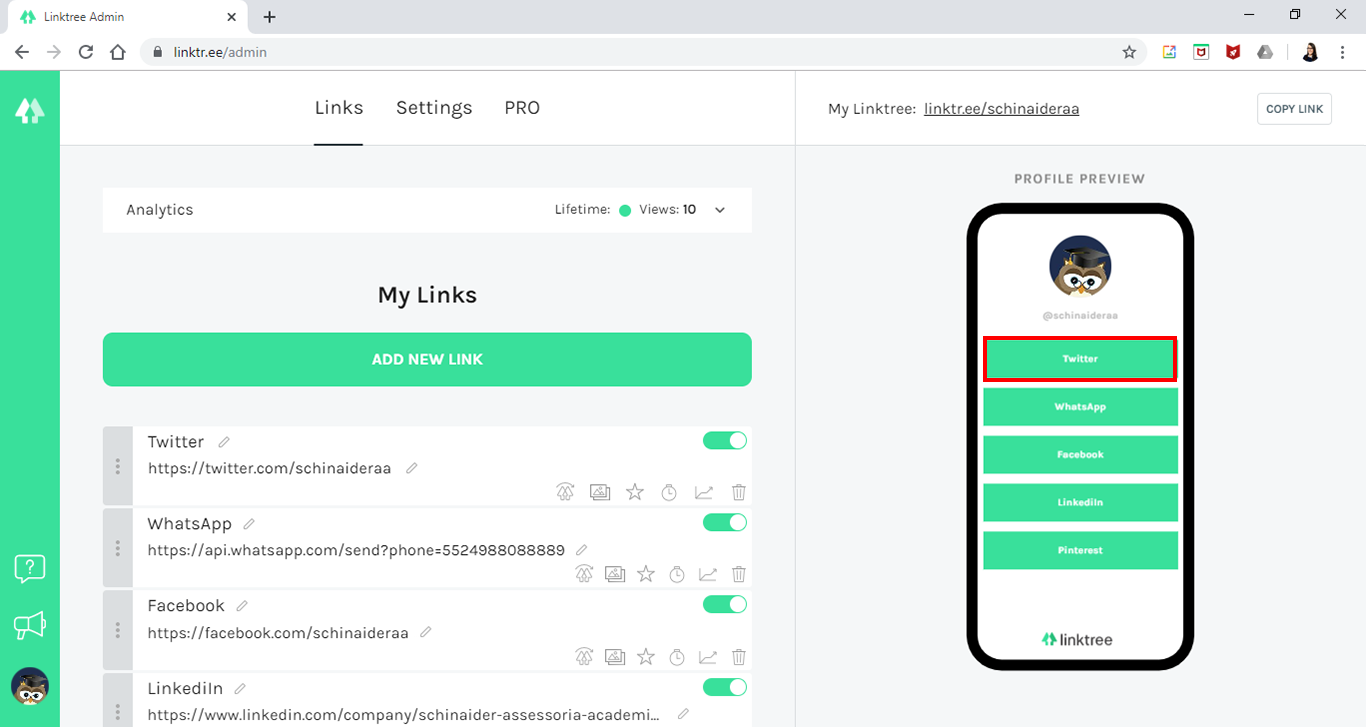Click ADD NEW LINK button

tap(427, 359)
